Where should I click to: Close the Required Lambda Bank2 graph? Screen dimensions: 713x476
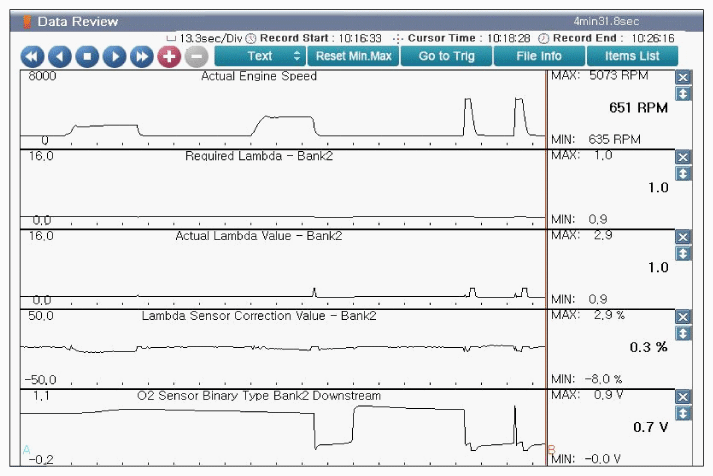(x=683, y=157)
